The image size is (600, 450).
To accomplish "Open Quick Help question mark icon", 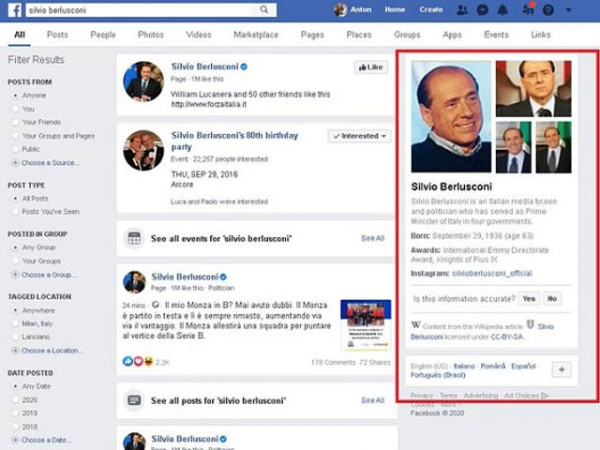I will click(548, 10).
